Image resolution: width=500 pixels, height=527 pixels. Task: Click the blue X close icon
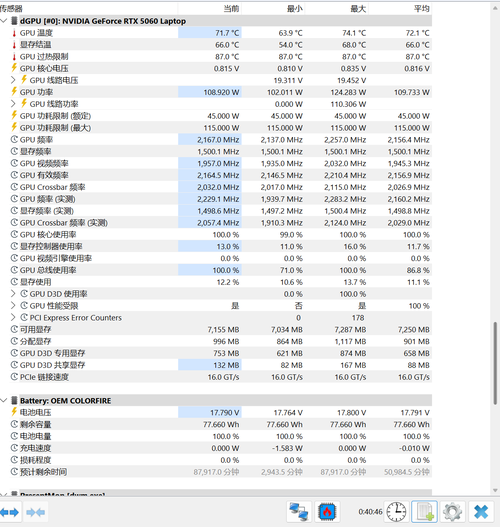pos(481,512)
